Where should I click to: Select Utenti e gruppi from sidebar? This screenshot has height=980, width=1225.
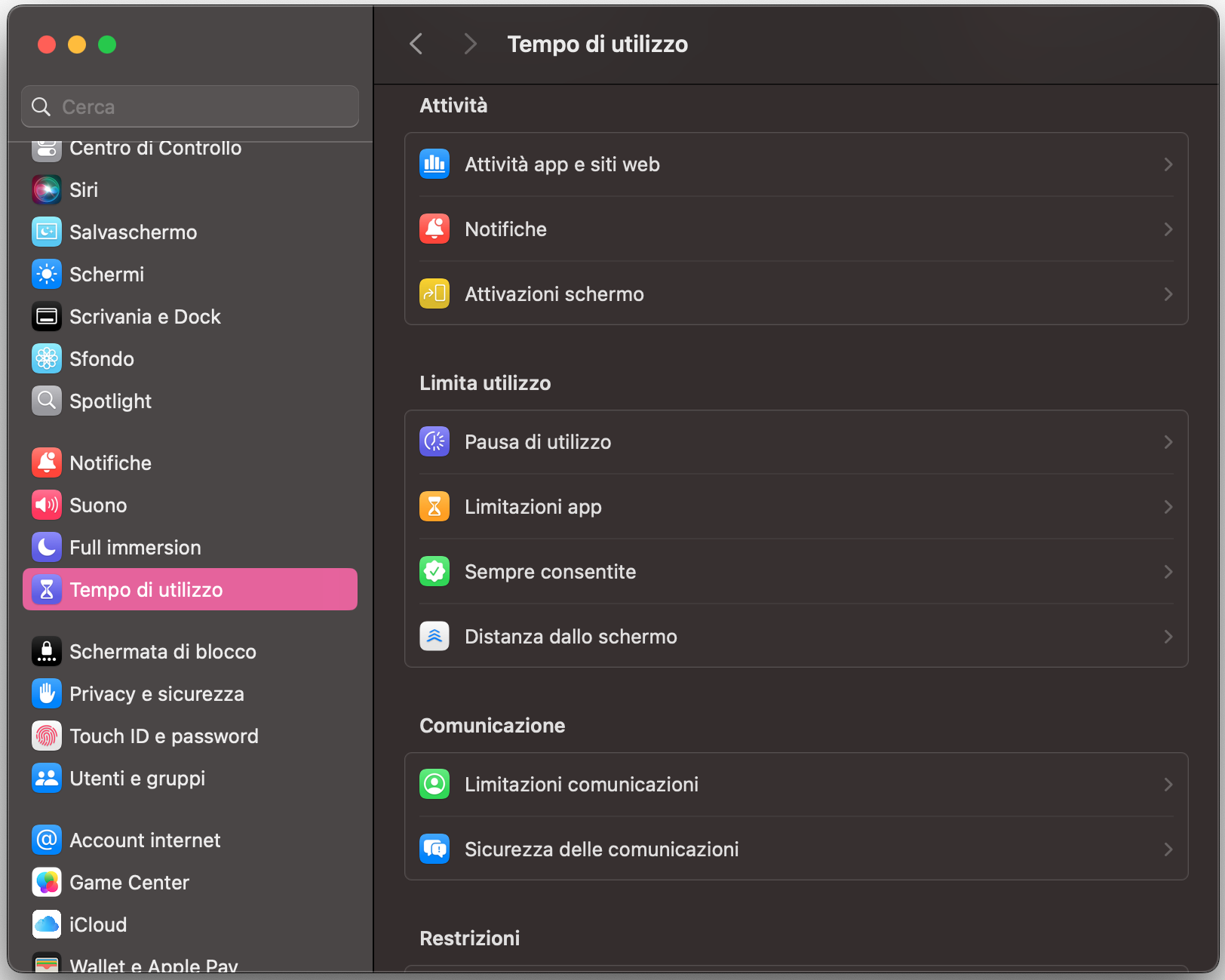click(137, 778)
